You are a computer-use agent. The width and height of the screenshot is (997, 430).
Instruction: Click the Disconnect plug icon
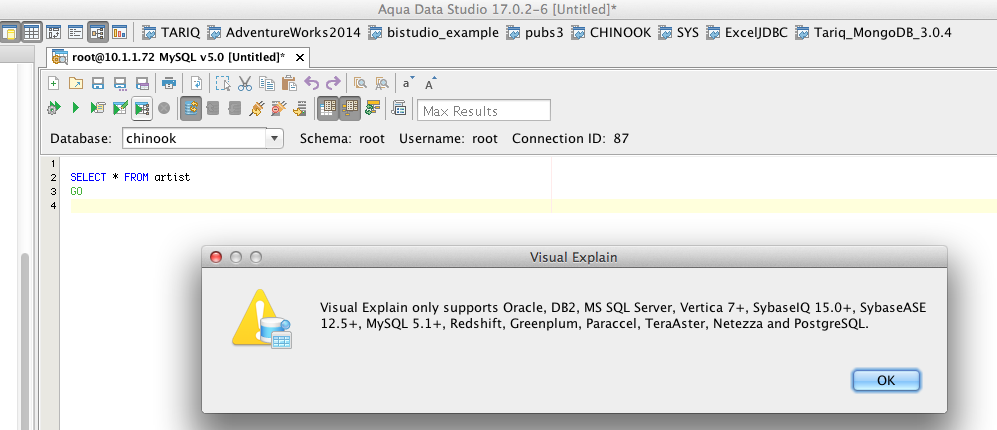point(278,109)
